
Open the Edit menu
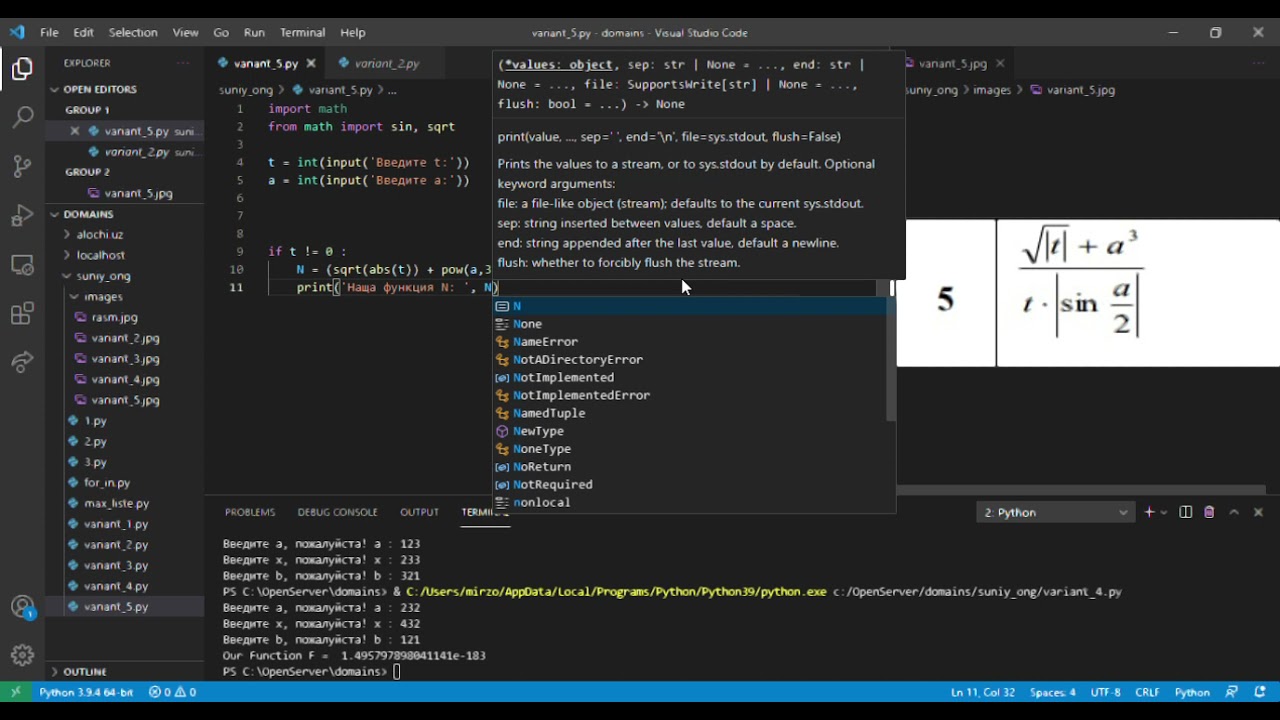pyautogui.click(x=83, y=32)
